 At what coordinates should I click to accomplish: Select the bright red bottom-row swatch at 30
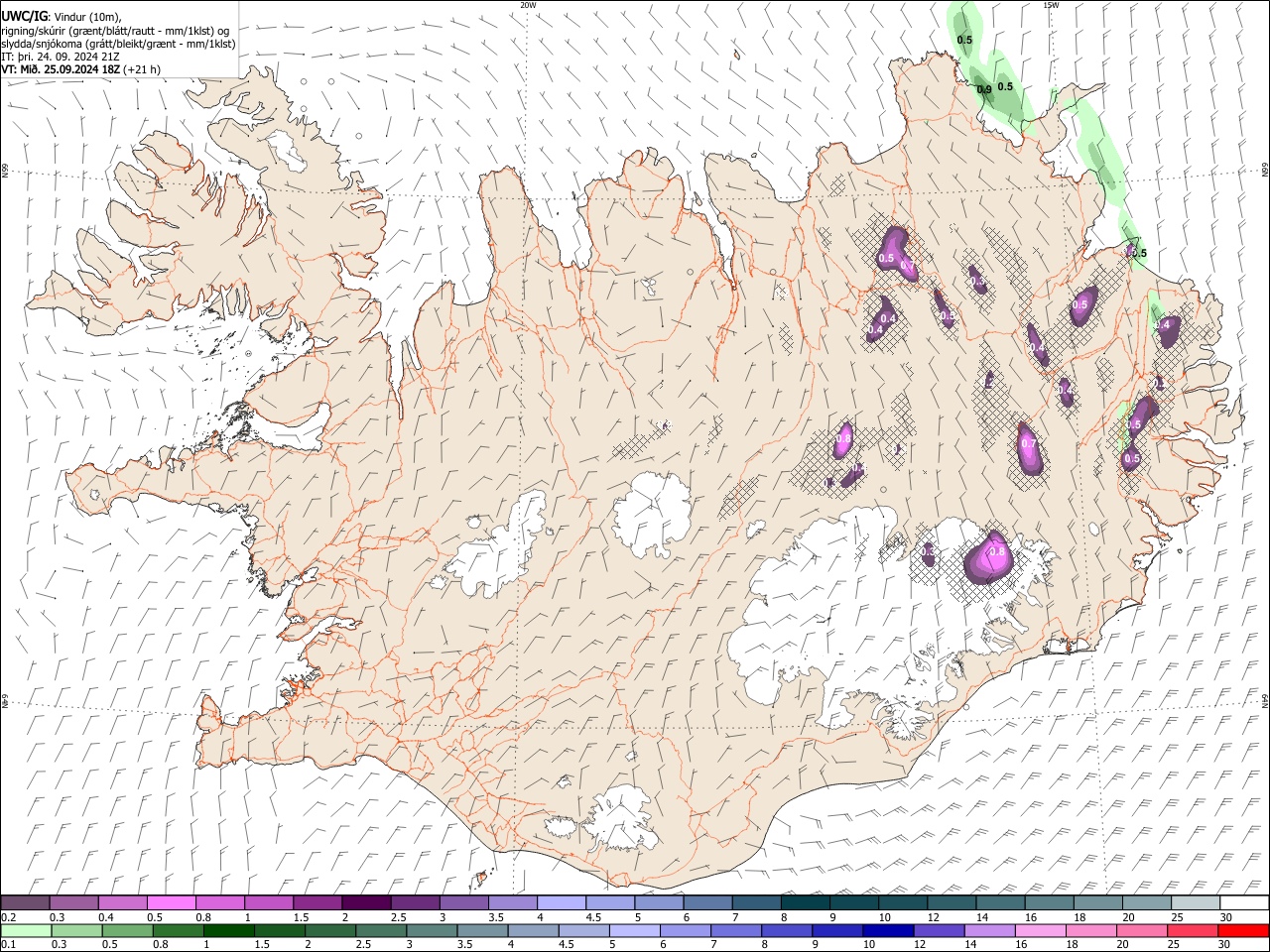tap(1243, 930)
